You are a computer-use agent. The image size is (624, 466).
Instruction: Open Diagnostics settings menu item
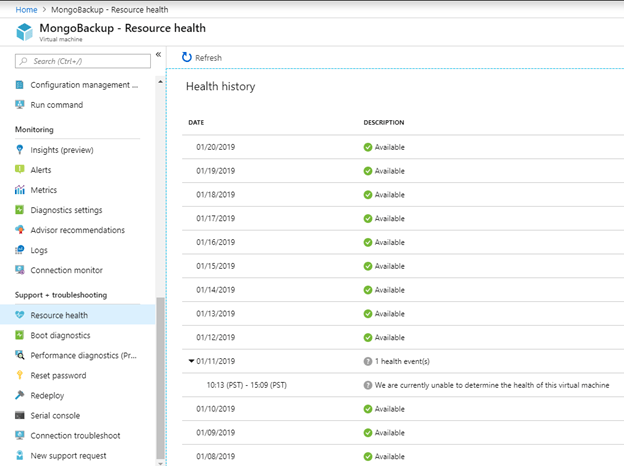pyautogui.click(x=66, y=210)
